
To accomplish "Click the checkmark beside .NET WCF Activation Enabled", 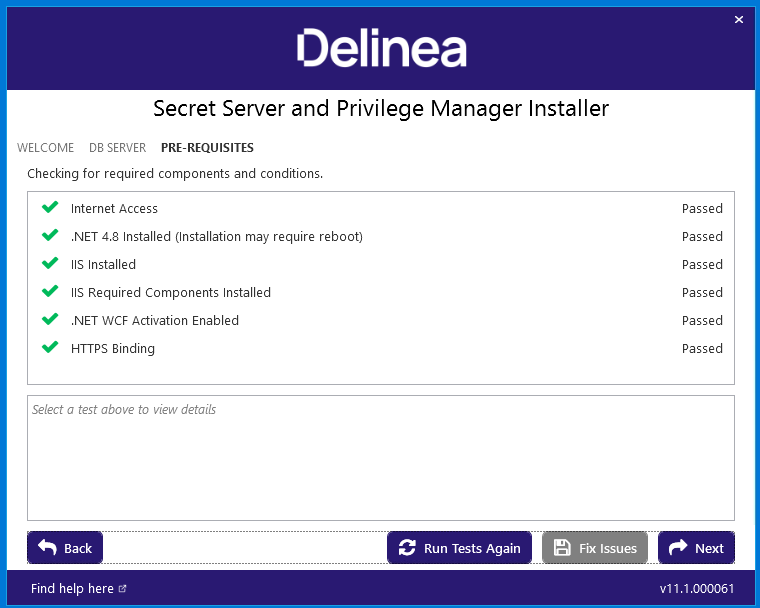I will click(x=50, y=320).
